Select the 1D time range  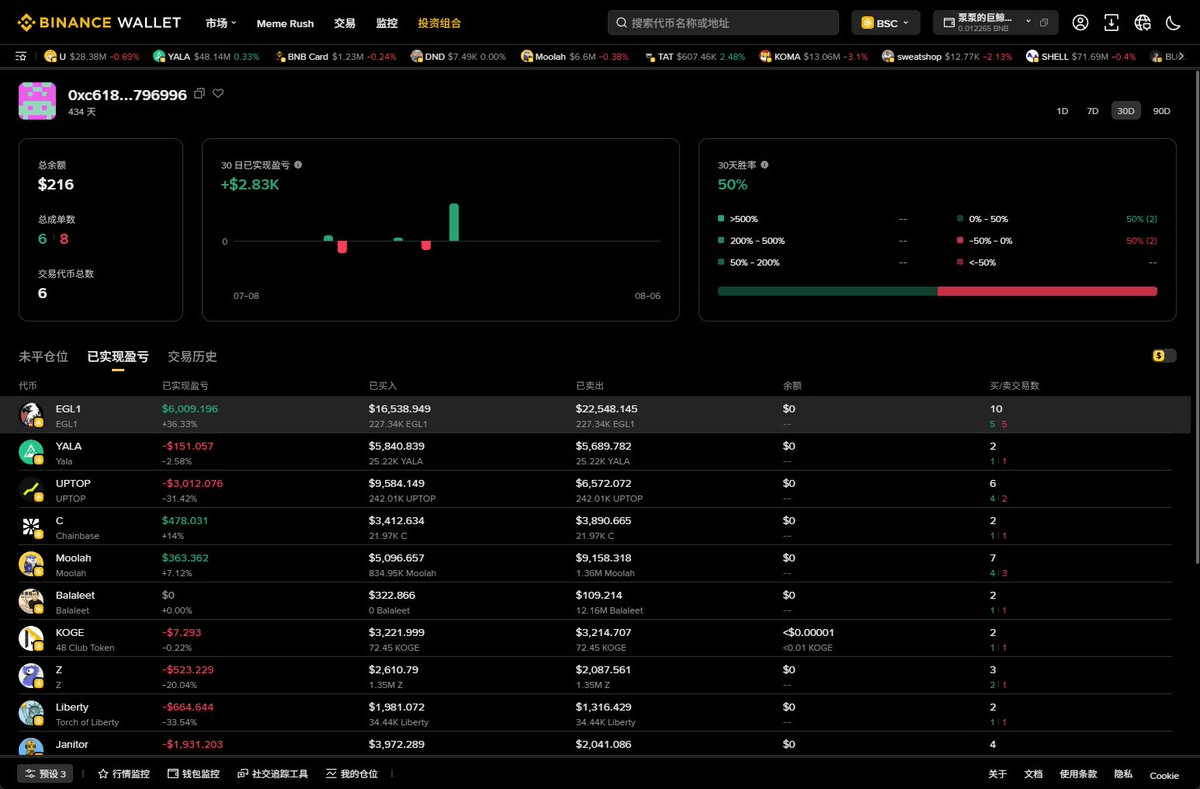coord(1062,111)
